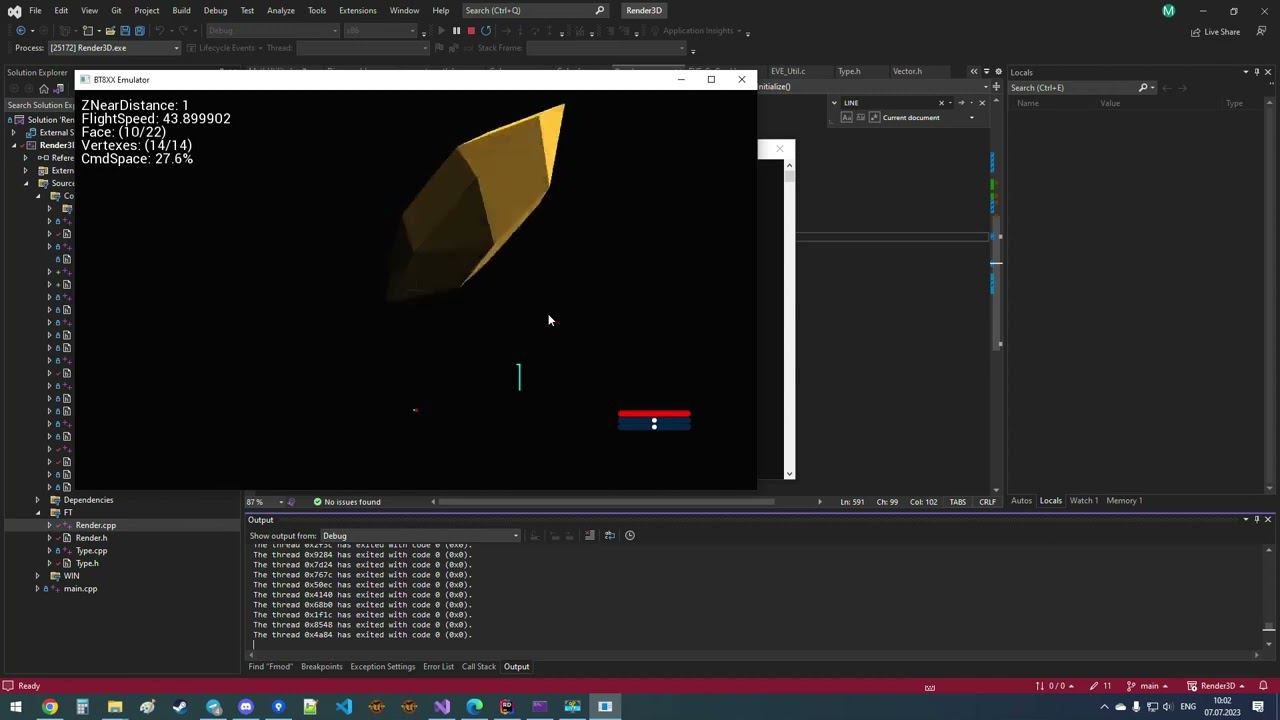Pause execution with Break All button

(x=456, y=31)
